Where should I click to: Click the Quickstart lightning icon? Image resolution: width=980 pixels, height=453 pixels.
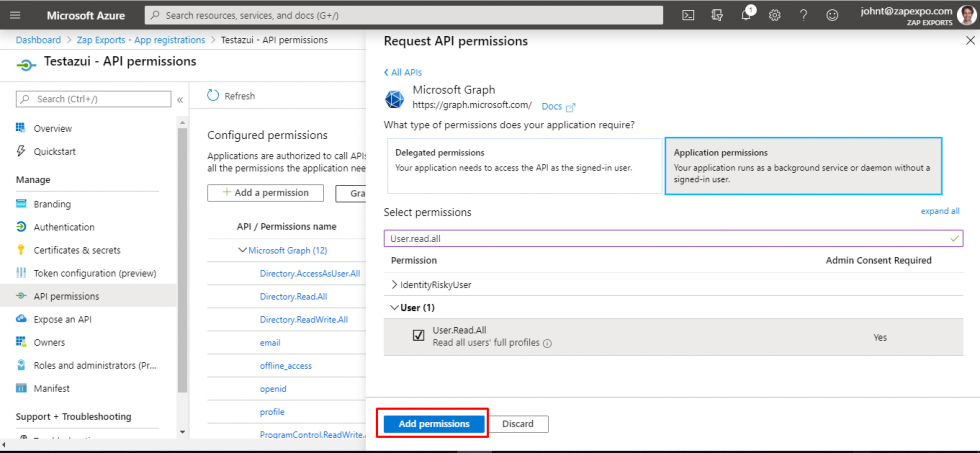point(21,151)
